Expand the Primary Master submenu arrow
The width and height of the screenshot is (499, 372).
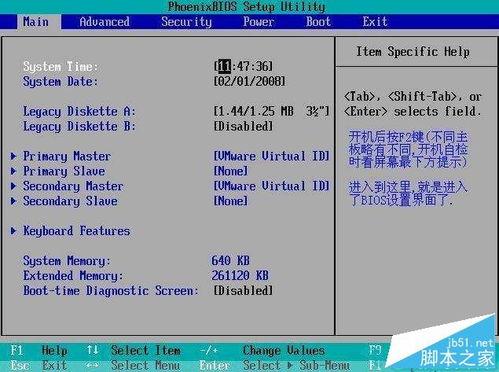(x=13, y=156)
